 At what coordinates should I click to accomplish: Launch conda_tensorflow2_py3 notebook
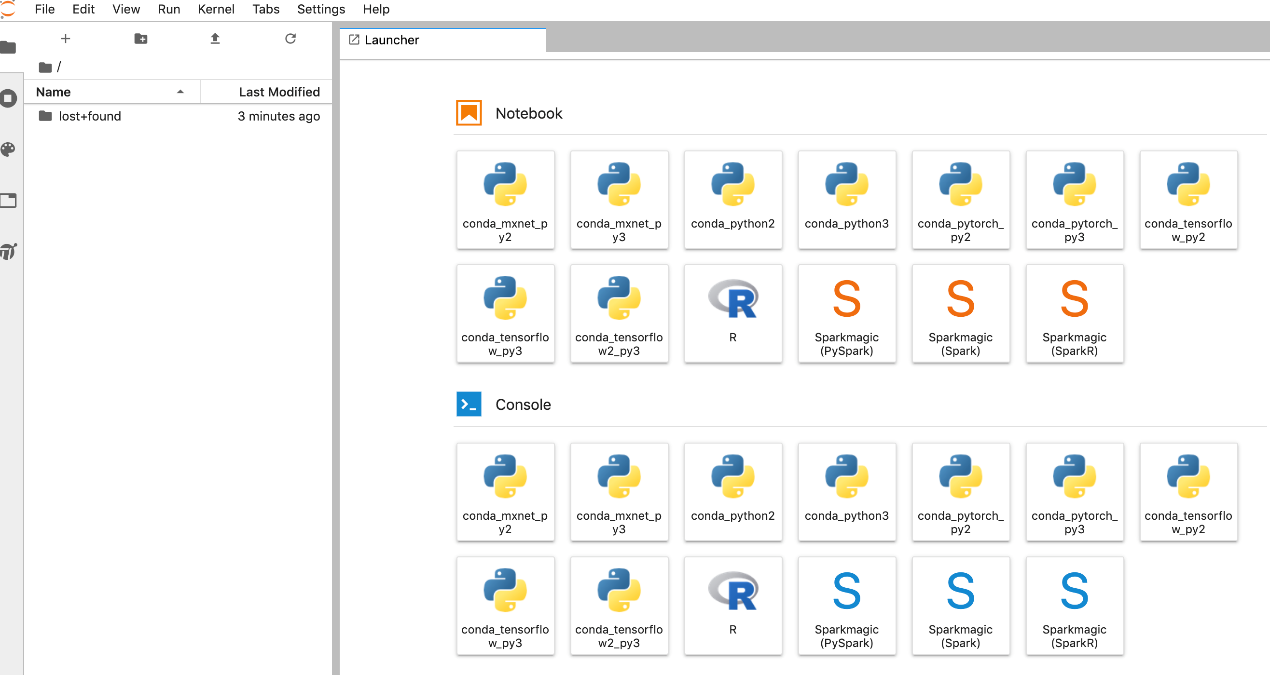click(618, 312)
